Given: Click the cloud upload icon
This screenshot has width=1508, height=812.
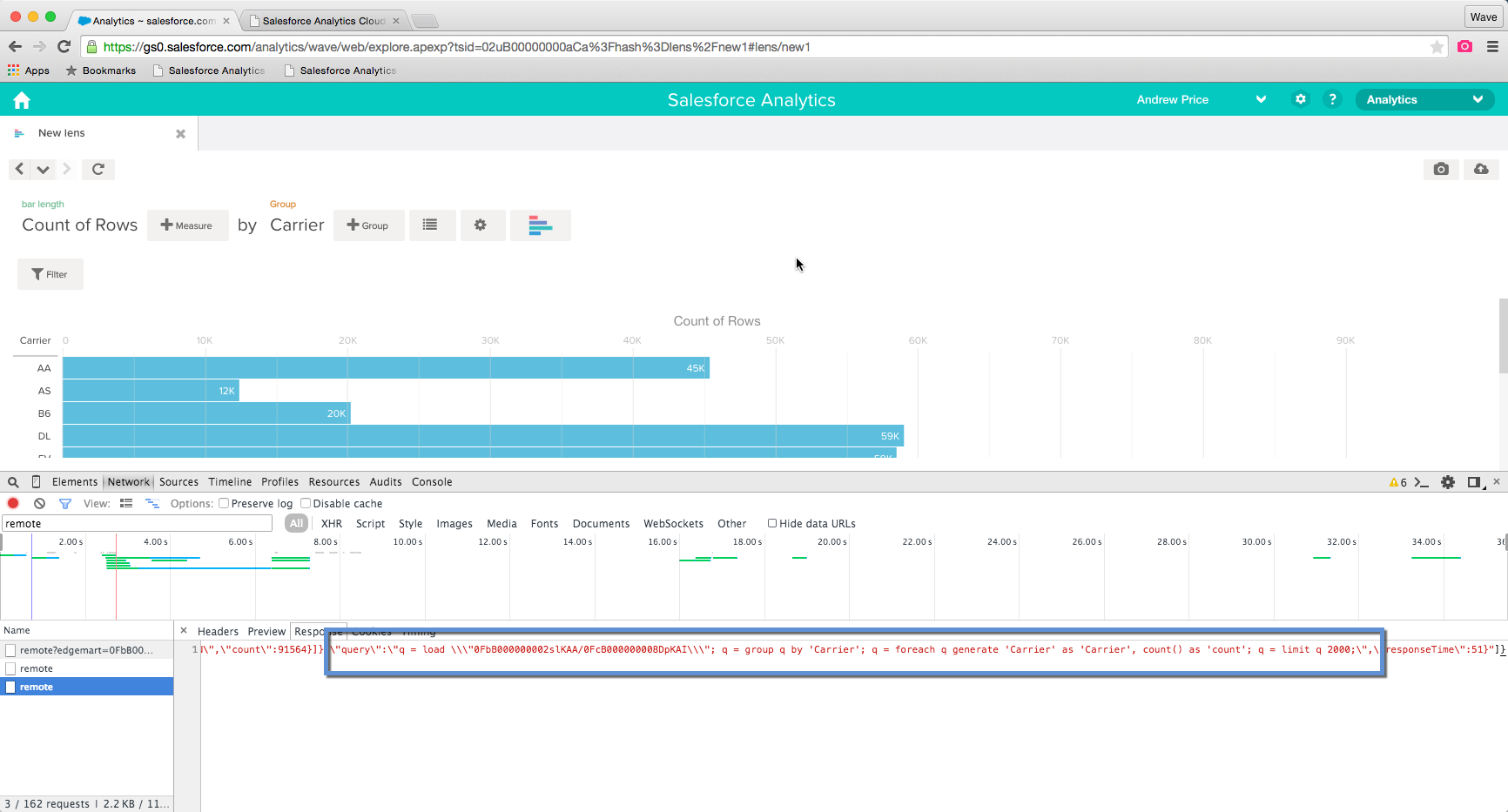Looking at the screenshot, I should 1481,169.
